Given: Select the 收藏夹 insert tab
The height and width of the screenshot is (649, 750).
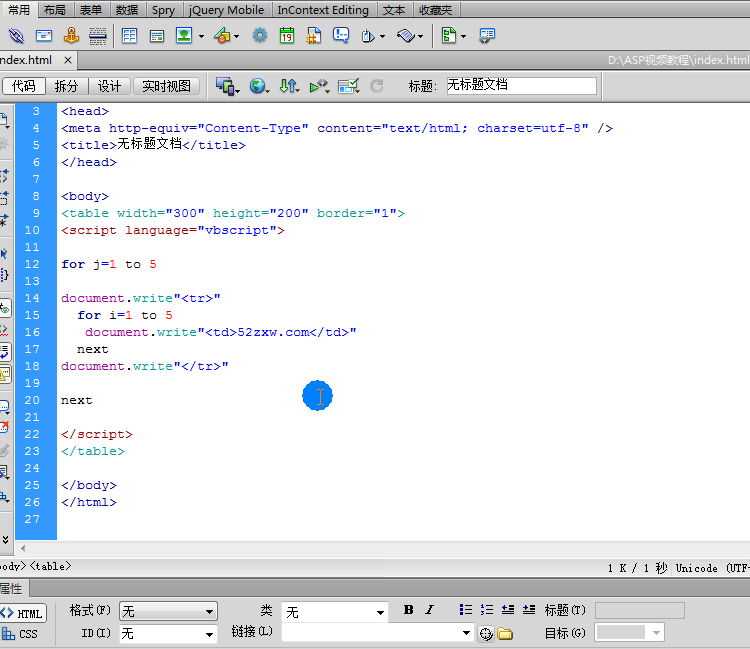Looking at the screenshot, I should 435,10.
